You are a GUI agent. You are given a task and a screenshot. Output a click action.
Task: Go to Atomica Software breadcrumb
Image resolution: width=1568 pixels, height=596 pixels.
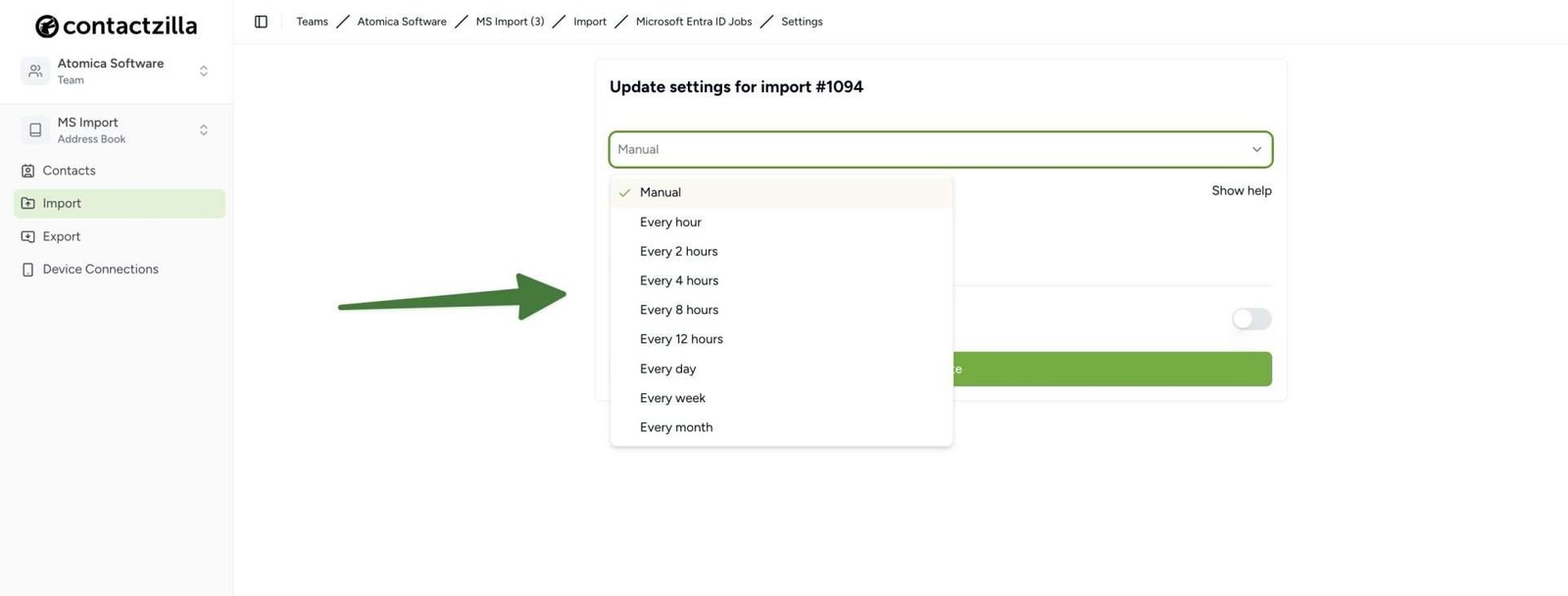402,22
